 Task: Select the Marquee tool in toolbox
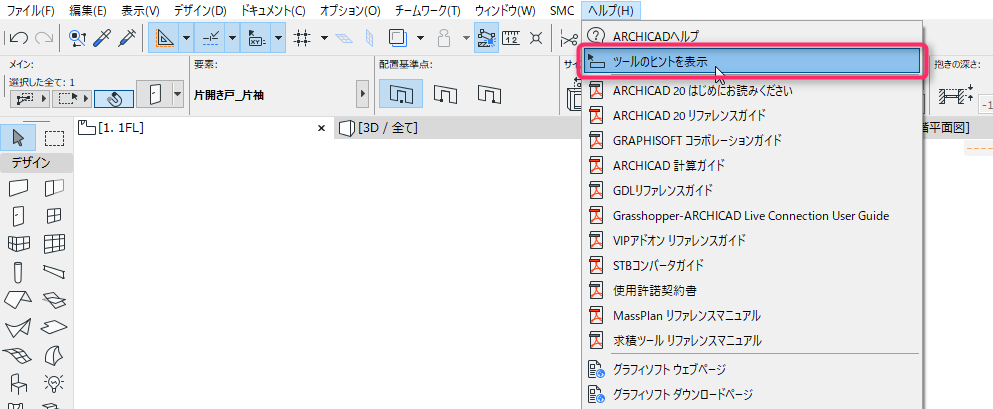(54, 138)
